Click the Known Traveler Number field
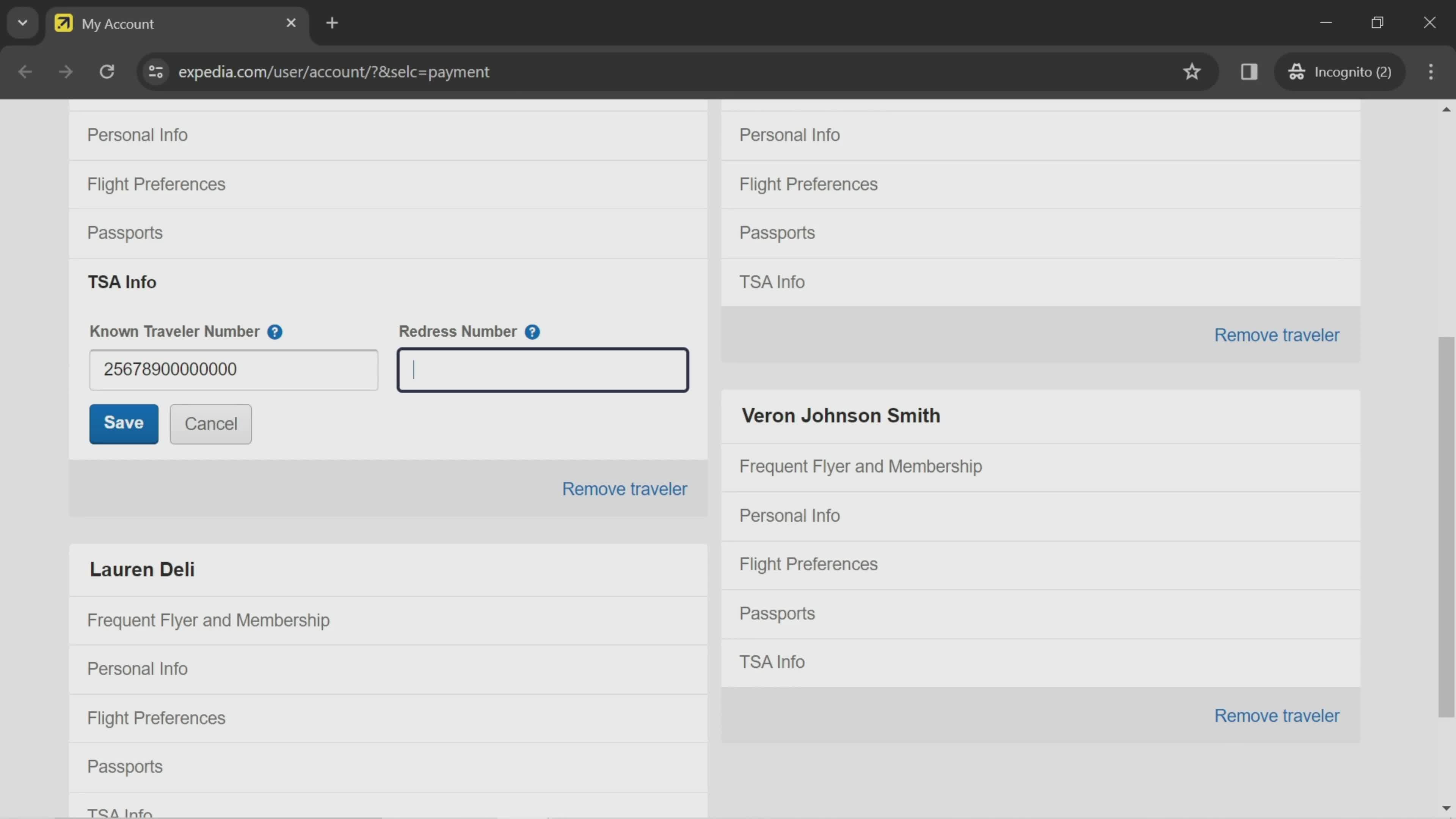The height and width of the screenshot is (819, 1456). click(234, 370)
